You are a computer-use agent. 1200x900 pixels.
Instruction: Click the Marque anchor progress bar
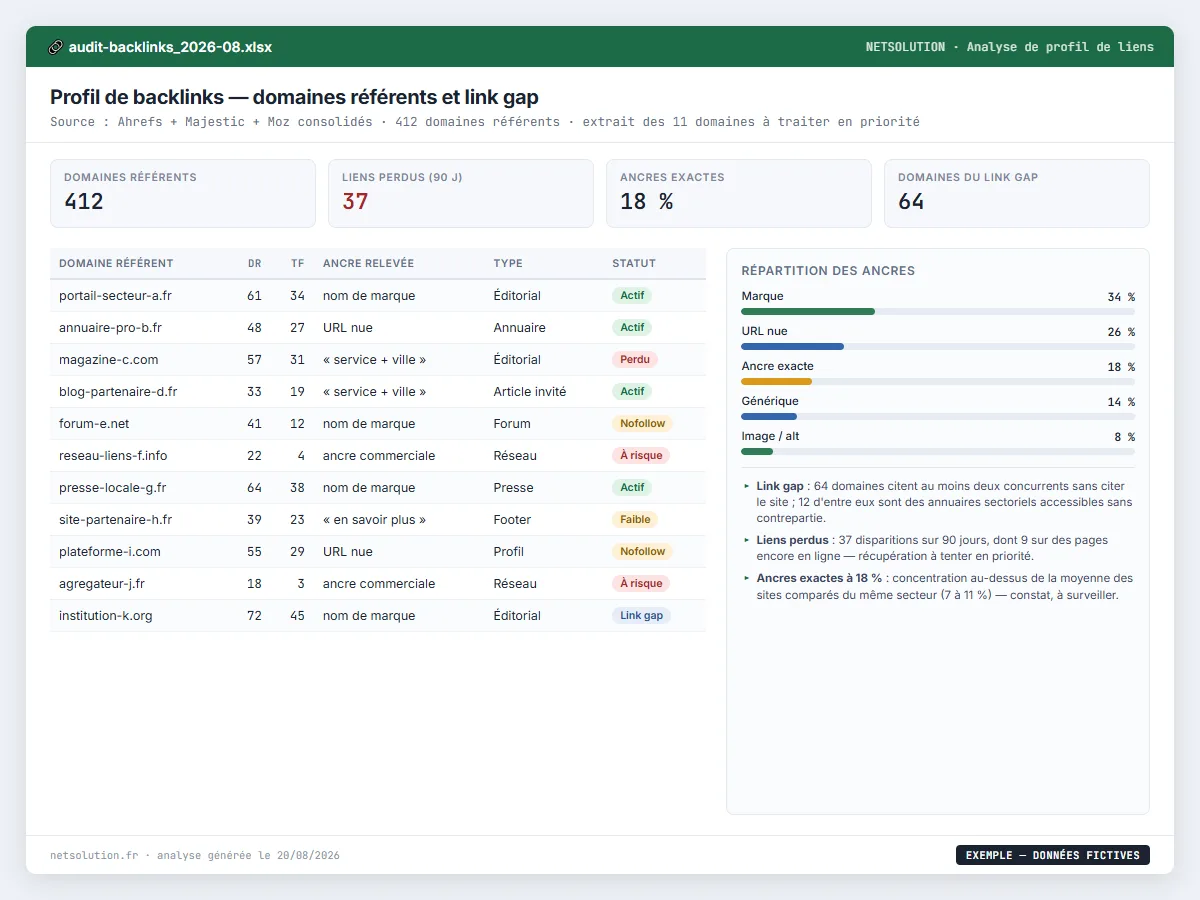pyautogui.click(x=938, y=312)
